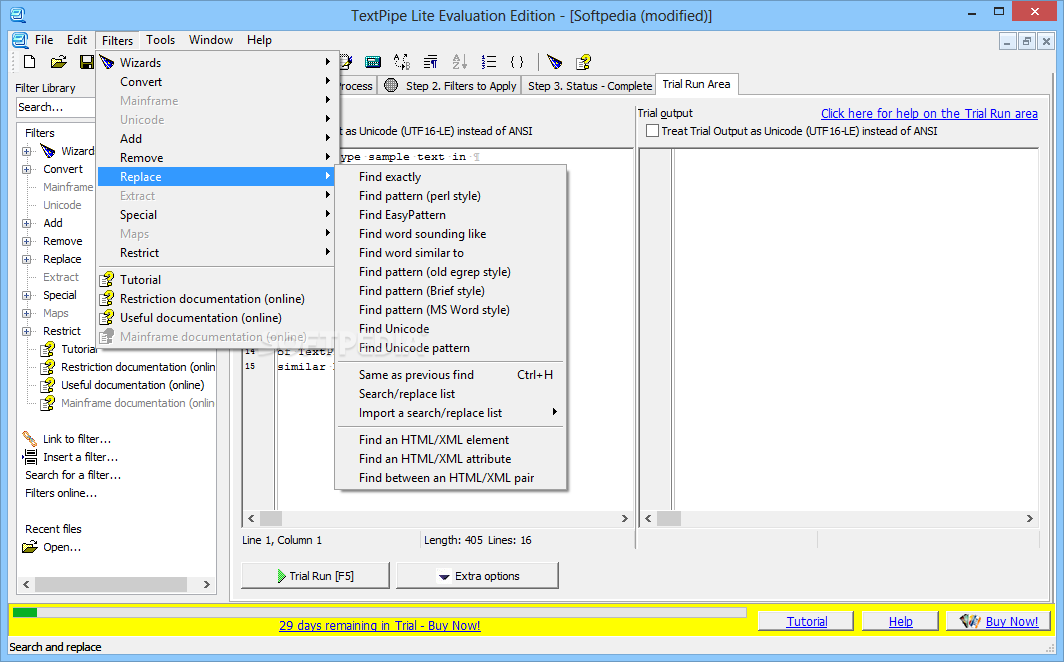Expand Restrict node in Filter Library tree
This screenshot has width=1064, height=662.
pyautogui.click(x=26, y=331)
